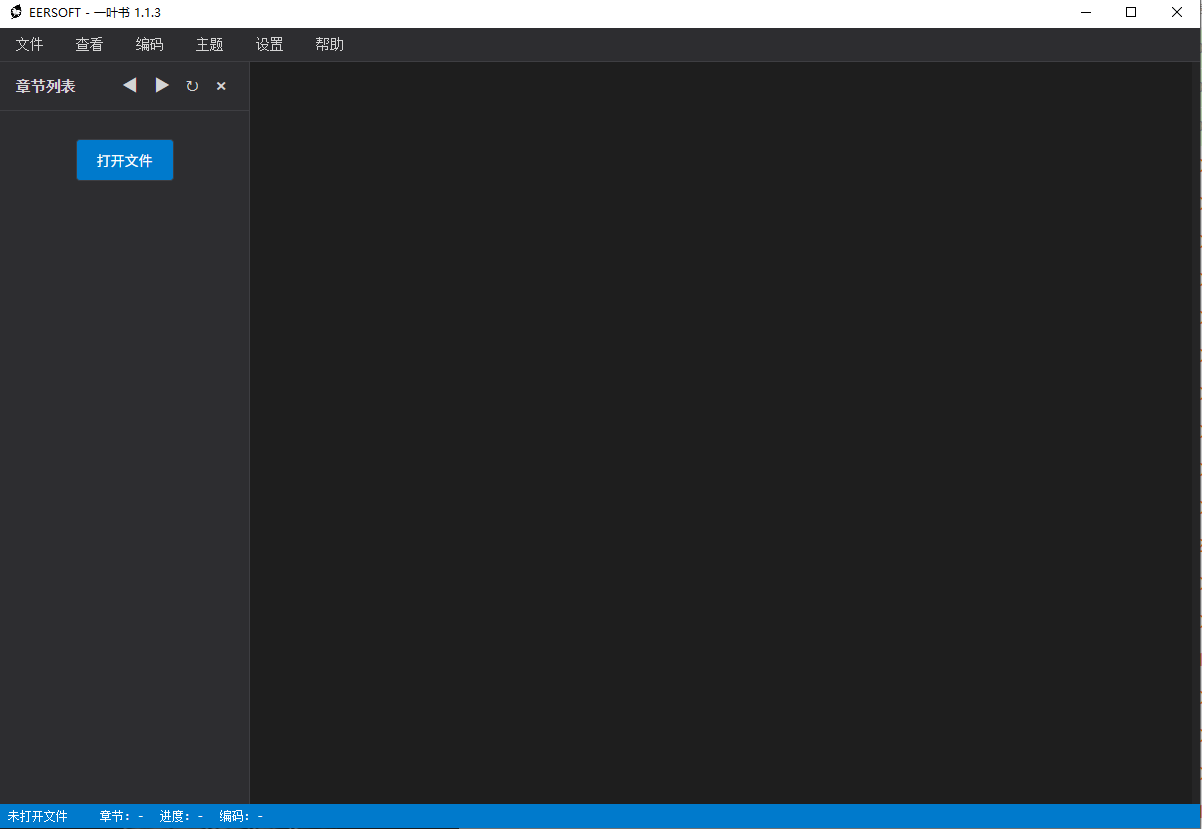Click the previous chapter left arrow

click(130, 86)
